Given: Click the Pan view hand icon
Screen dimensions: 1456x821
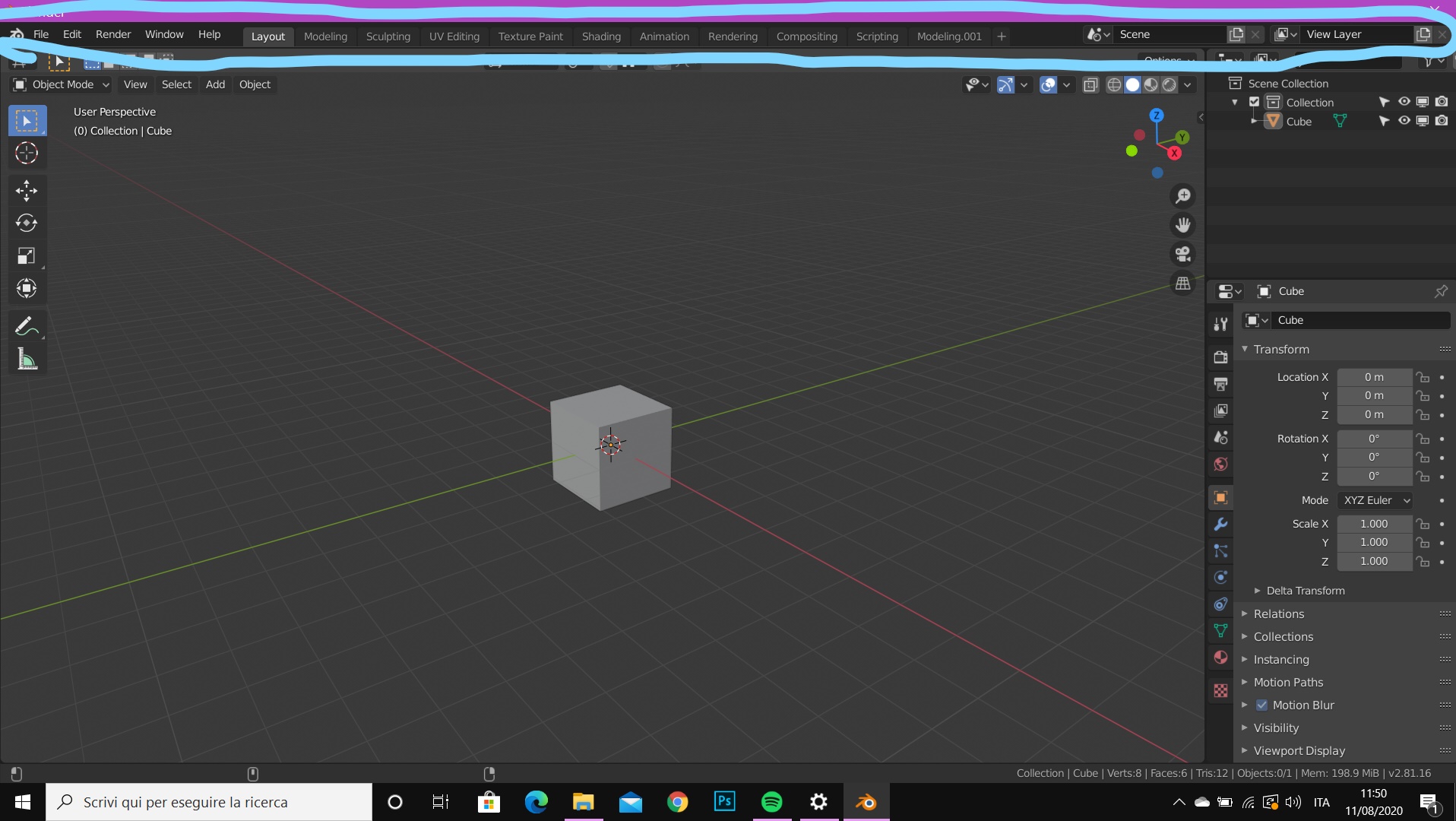Looking at the screenshot, I should (1182, 225).
